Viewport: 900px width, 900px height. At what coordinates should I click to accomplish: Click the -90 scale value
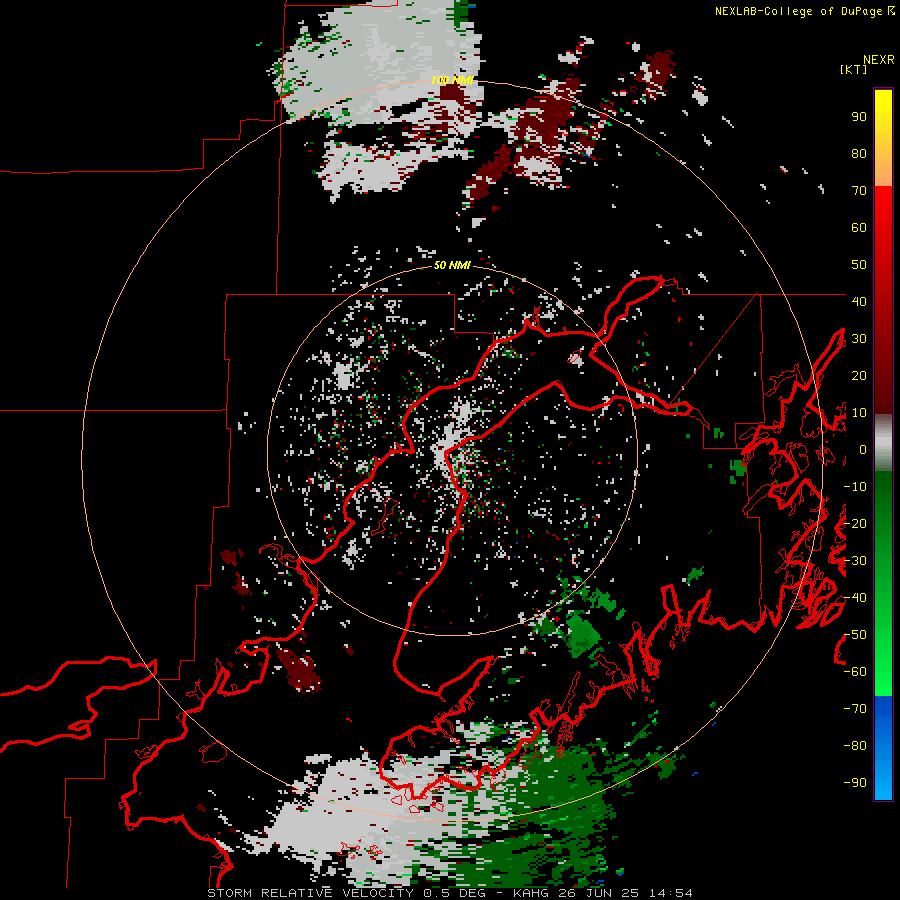(x=855, y=783)
